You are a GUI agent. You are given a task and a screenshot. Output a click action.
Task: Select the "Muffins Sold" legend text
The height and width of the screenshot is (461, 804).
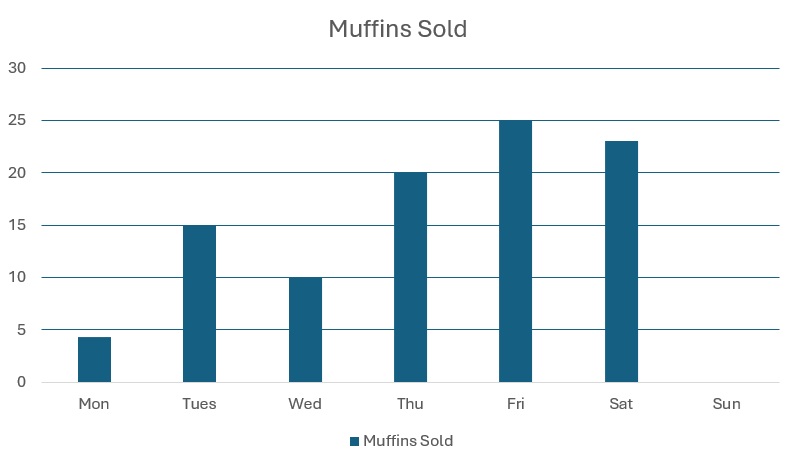tap(408, 441)
